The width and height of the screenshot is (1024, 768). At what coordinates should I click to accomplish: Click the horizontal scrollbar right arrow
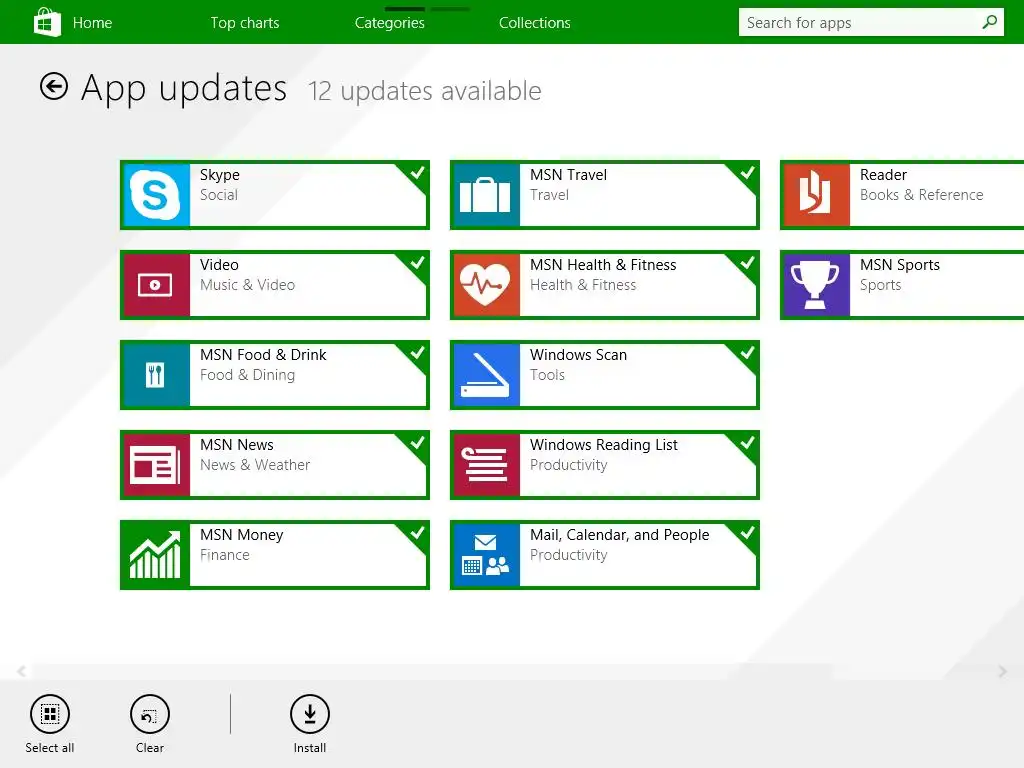point(1002,671)
